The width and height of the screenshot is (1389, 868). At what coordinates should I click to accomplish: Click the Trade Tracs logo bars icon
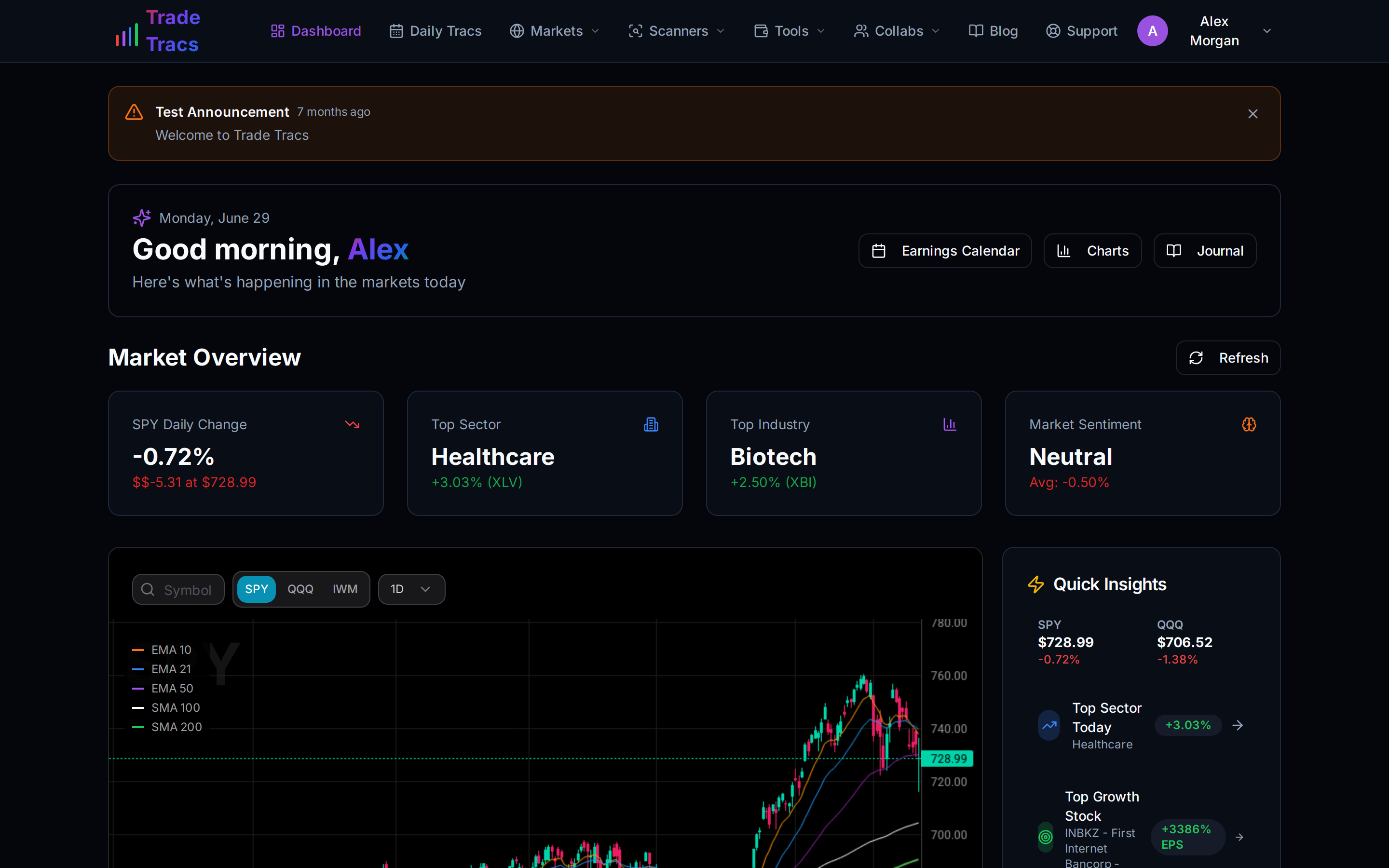coord(127,35)
